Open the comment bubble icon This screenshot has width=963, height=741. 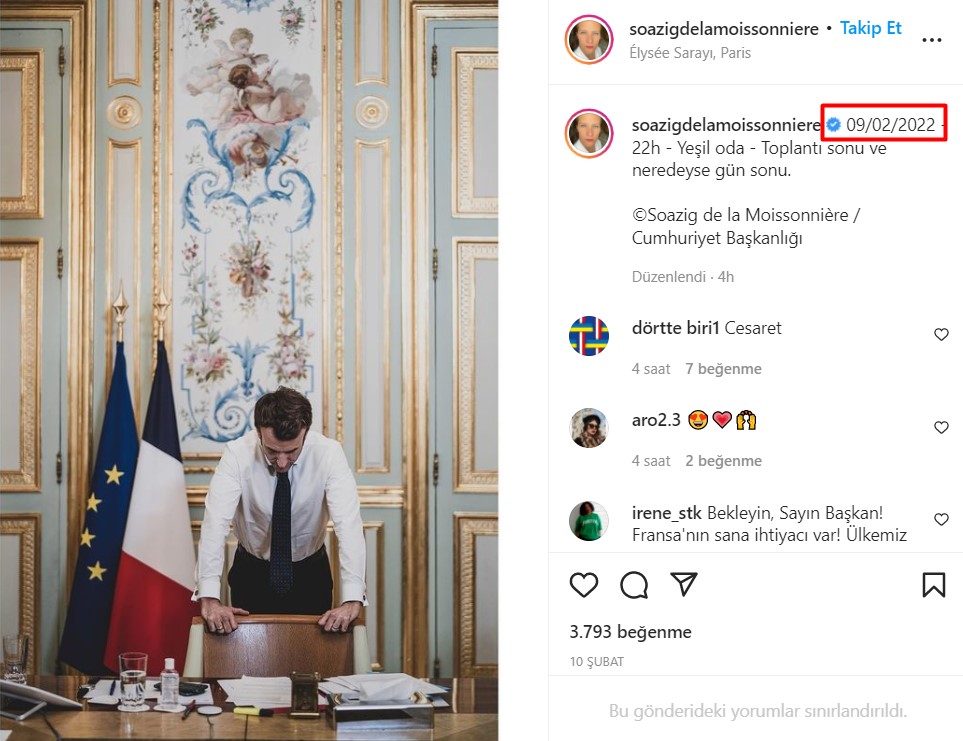[634, 585]
